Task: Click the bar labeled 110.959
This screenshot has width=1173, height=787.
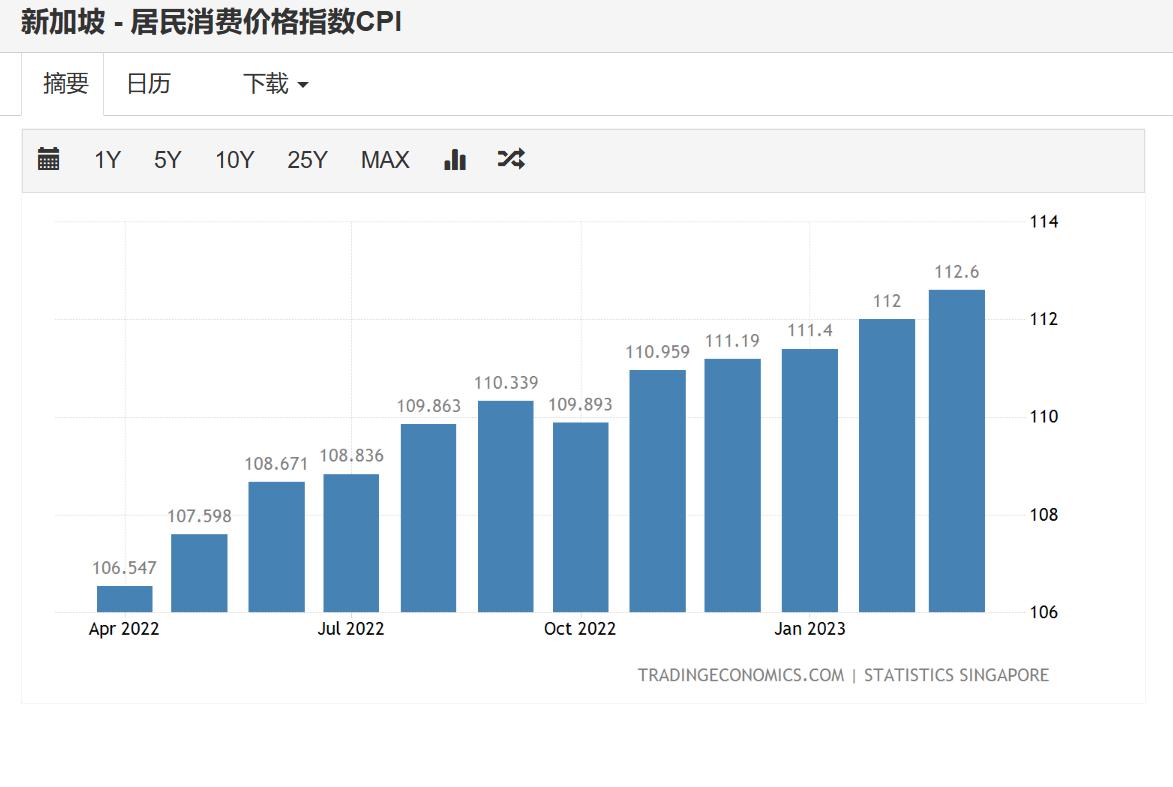Action: 657,491
